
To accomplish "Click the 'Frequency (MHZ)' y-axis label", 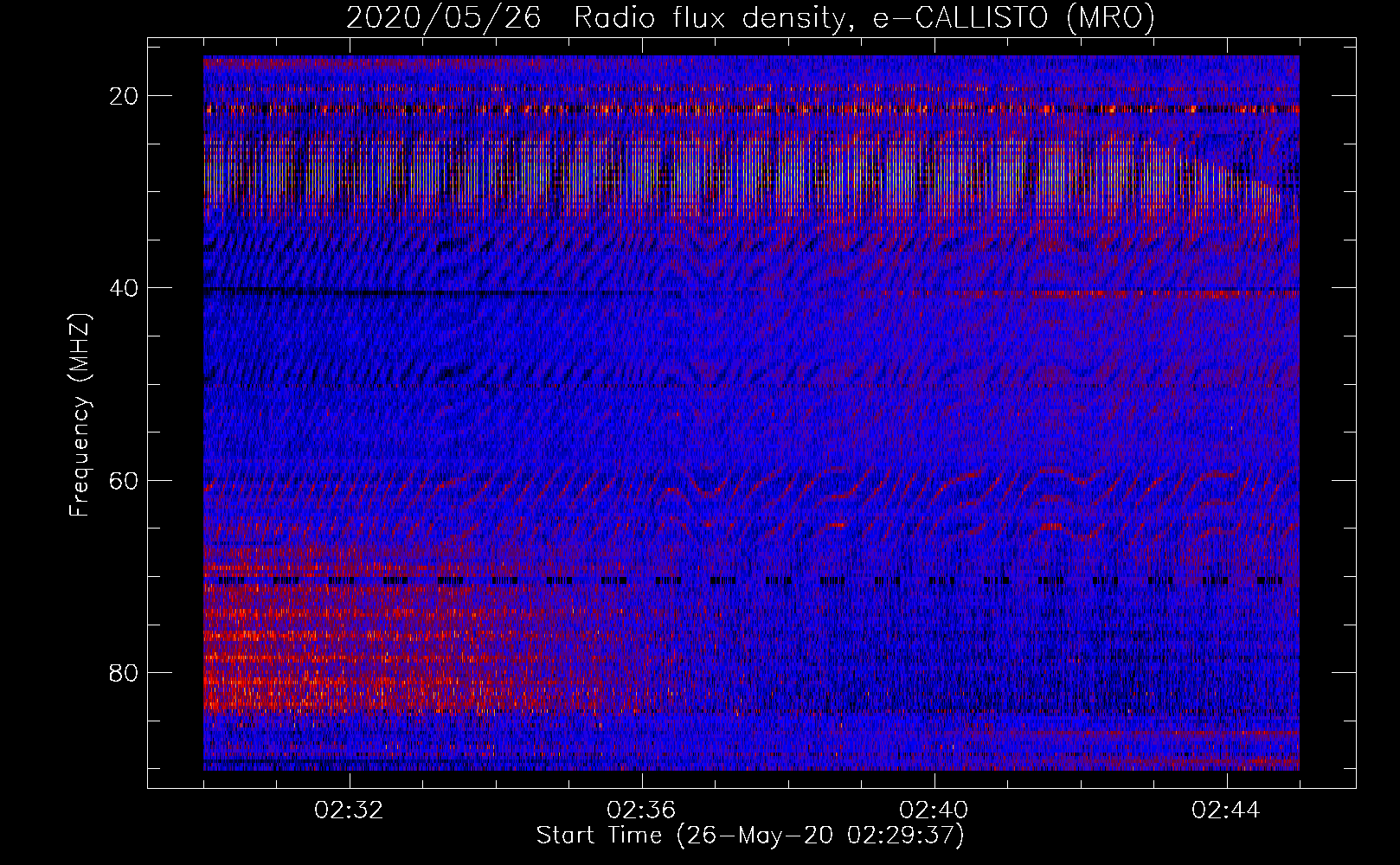I will [x=80, y=415].
